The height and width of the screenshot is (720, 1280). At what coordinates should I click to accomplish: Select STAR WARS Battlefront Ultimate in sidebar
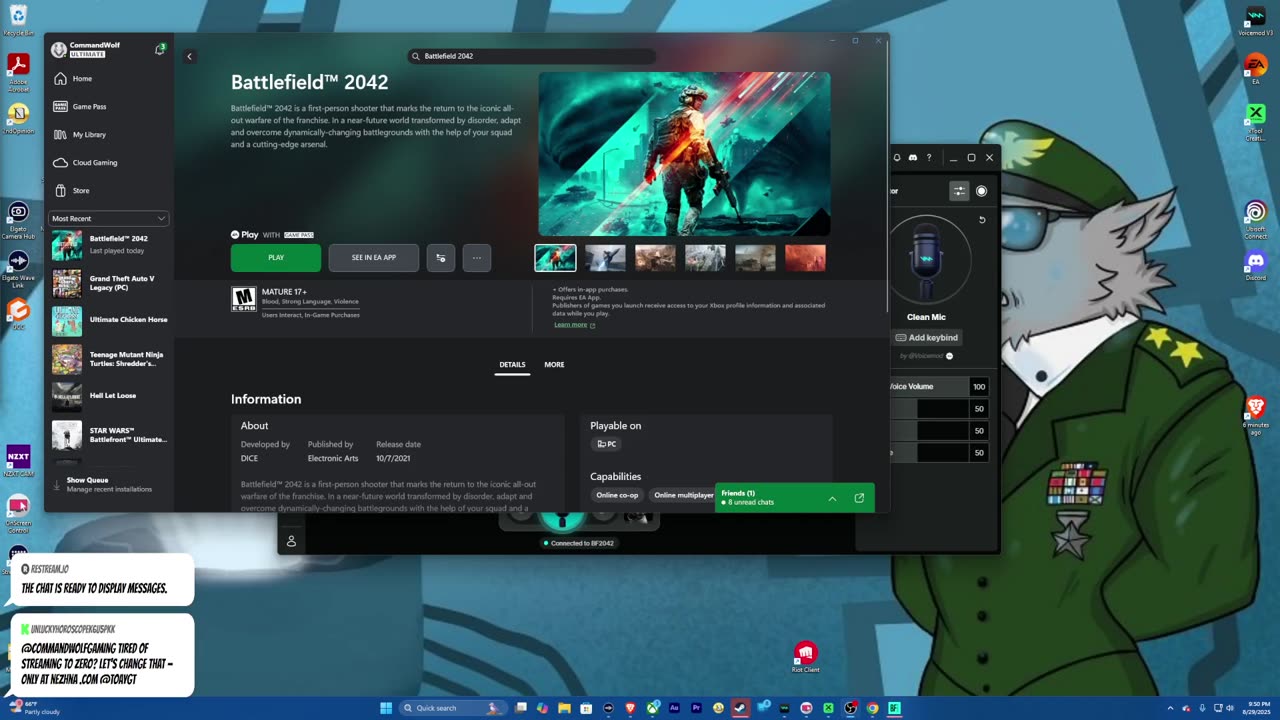click(x=109, y=435)
